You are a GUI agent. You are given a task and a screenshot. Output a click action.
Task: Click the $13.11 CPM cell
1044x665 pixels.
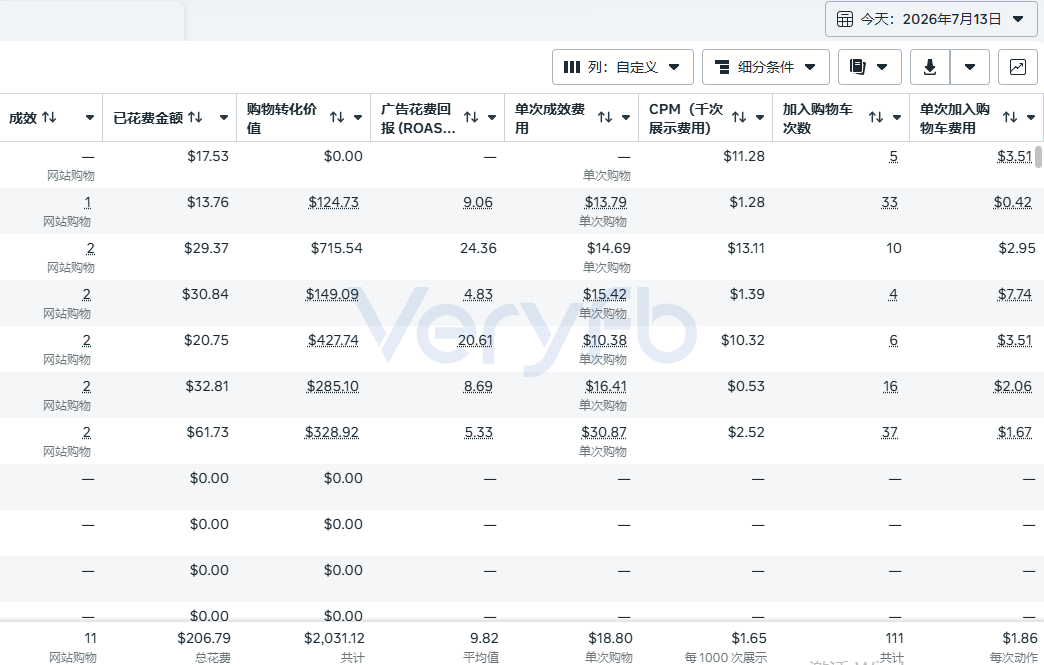coord(746,248)
